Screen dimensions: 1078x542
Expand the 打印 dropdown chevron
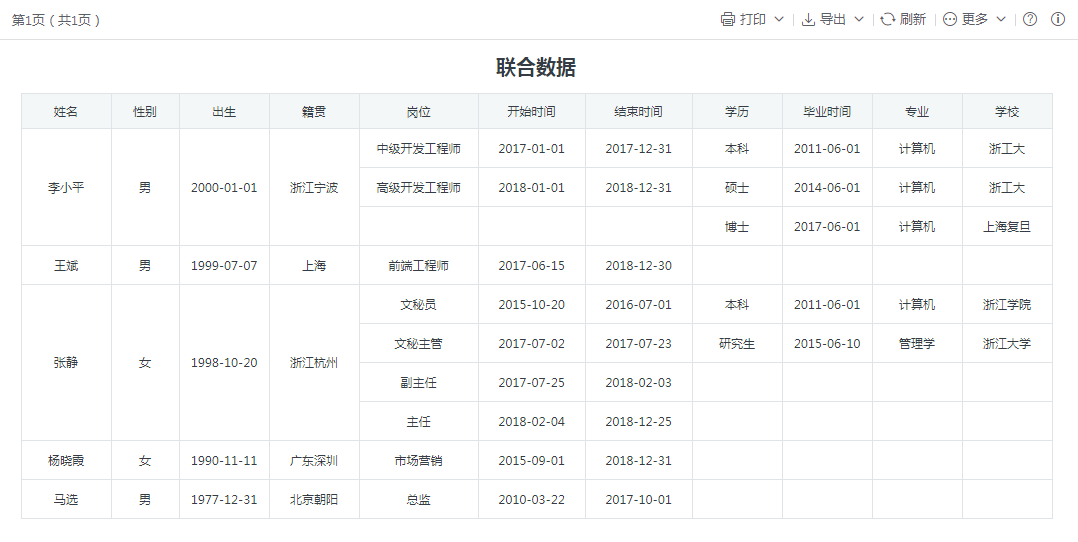779,20
